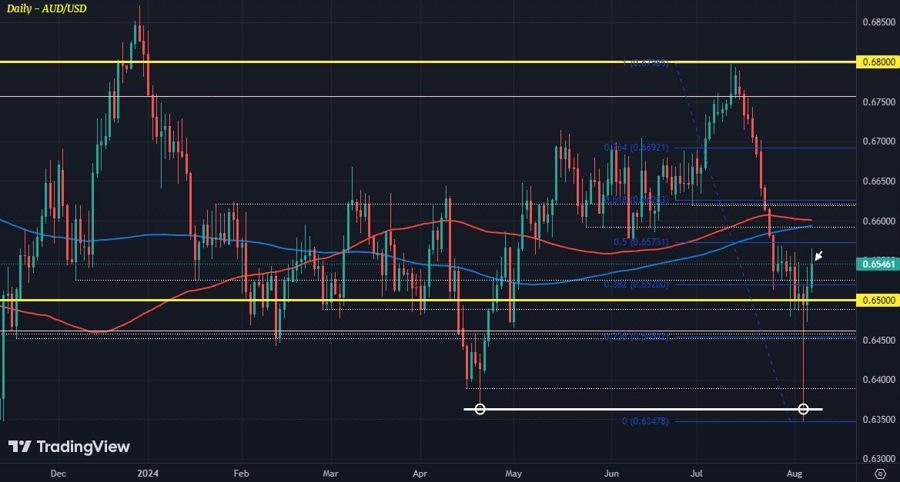The width and height of the screenshot is (900, 482).
Task: Click the Daily – AUD/USD chart title
Action: [x=47, y=9]
